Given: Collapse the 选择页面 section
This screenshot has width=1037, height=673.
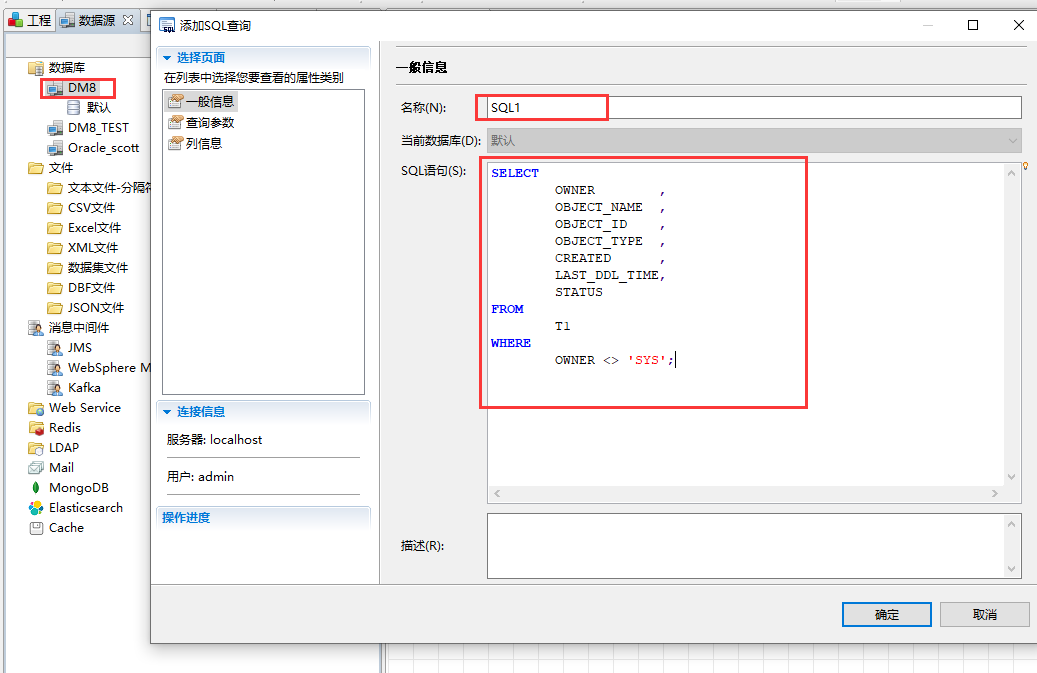Looking at the screenshot, I should [167, 58].
